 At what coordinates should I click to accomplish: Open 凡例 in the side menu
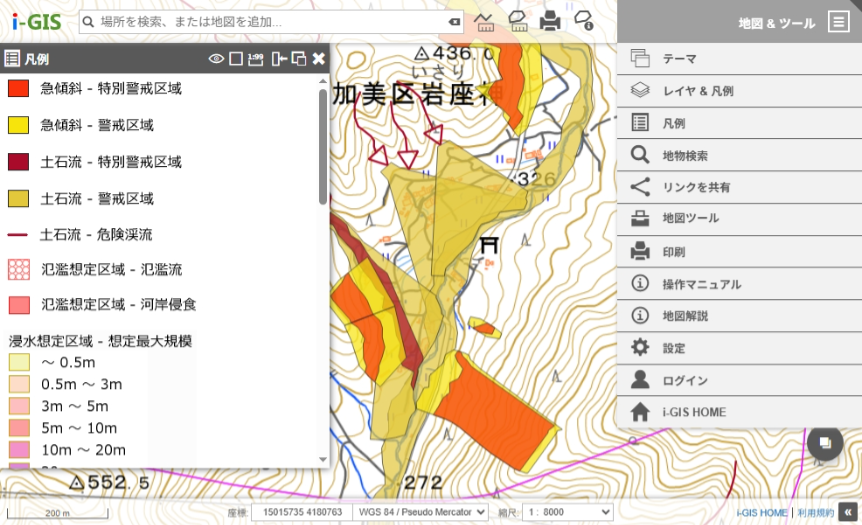click(739, 123)
